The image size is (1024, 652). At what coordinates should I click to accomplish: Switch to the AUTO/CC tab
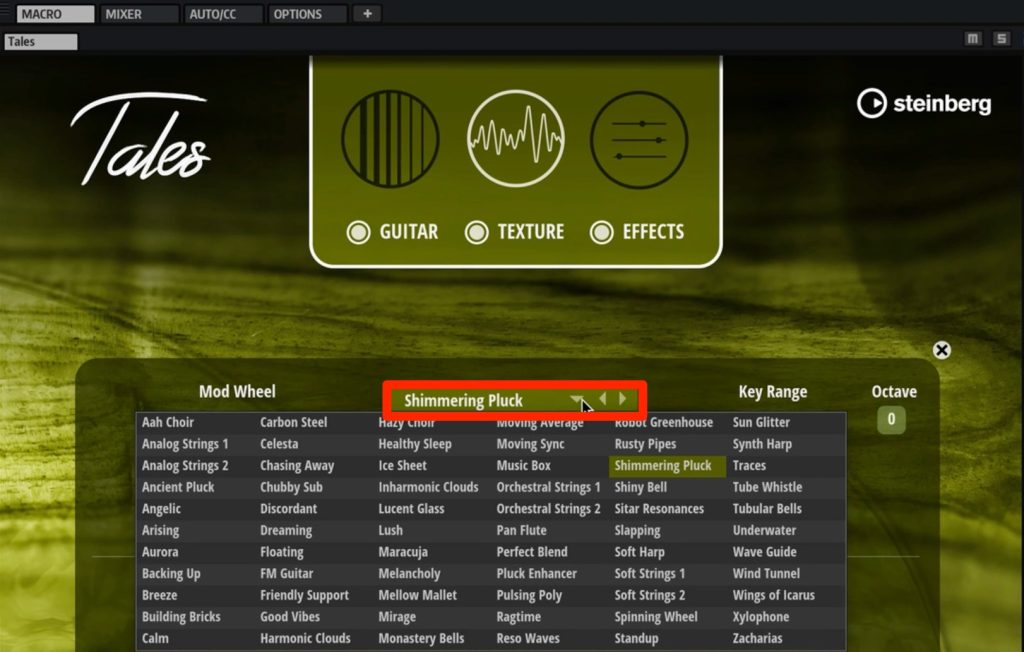coord(224,14)
